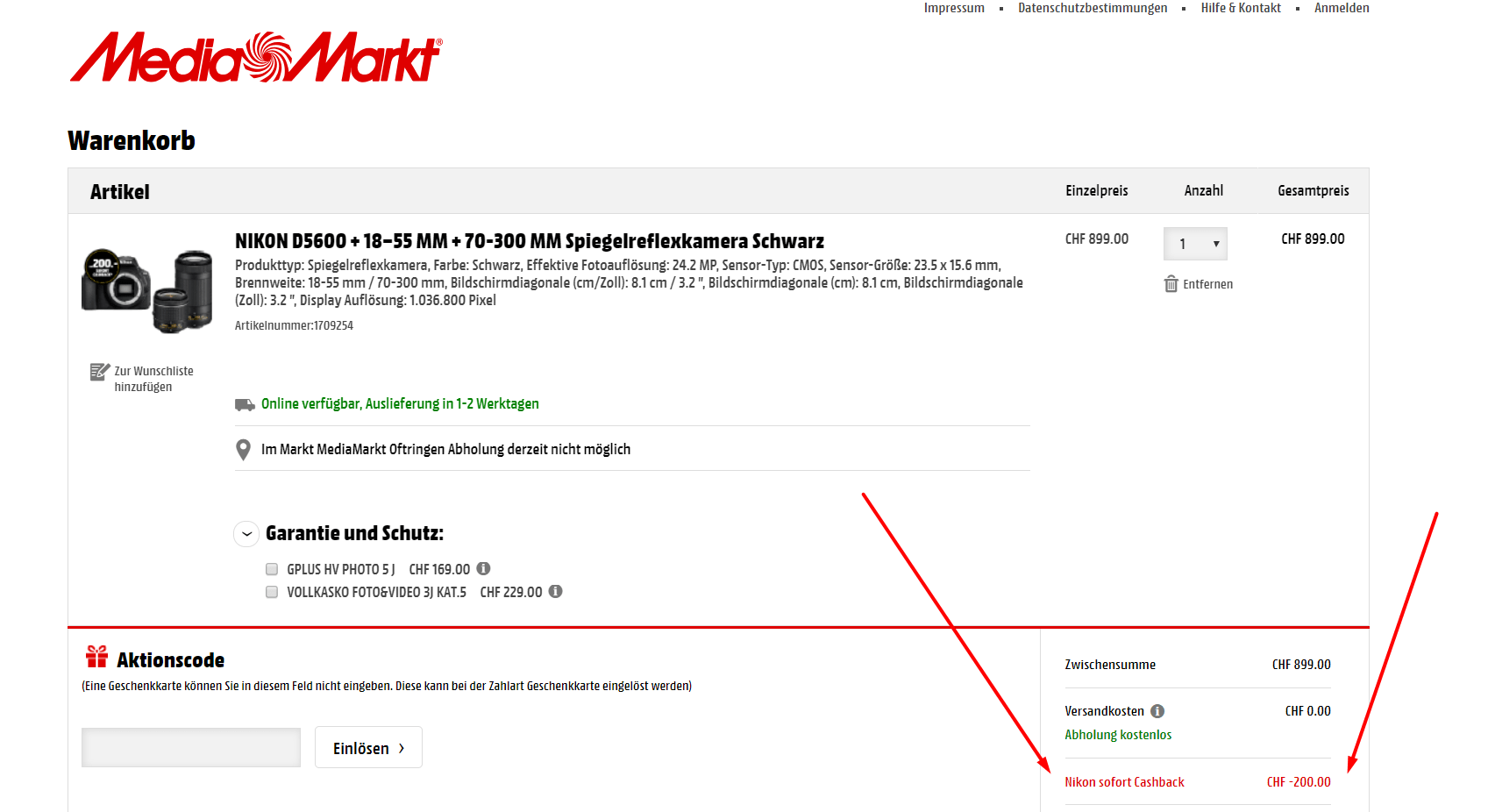Open info icon for VOLLKASKO FOTO&VIDEO 3J
1488x812 pixels.
click(555, 591)
